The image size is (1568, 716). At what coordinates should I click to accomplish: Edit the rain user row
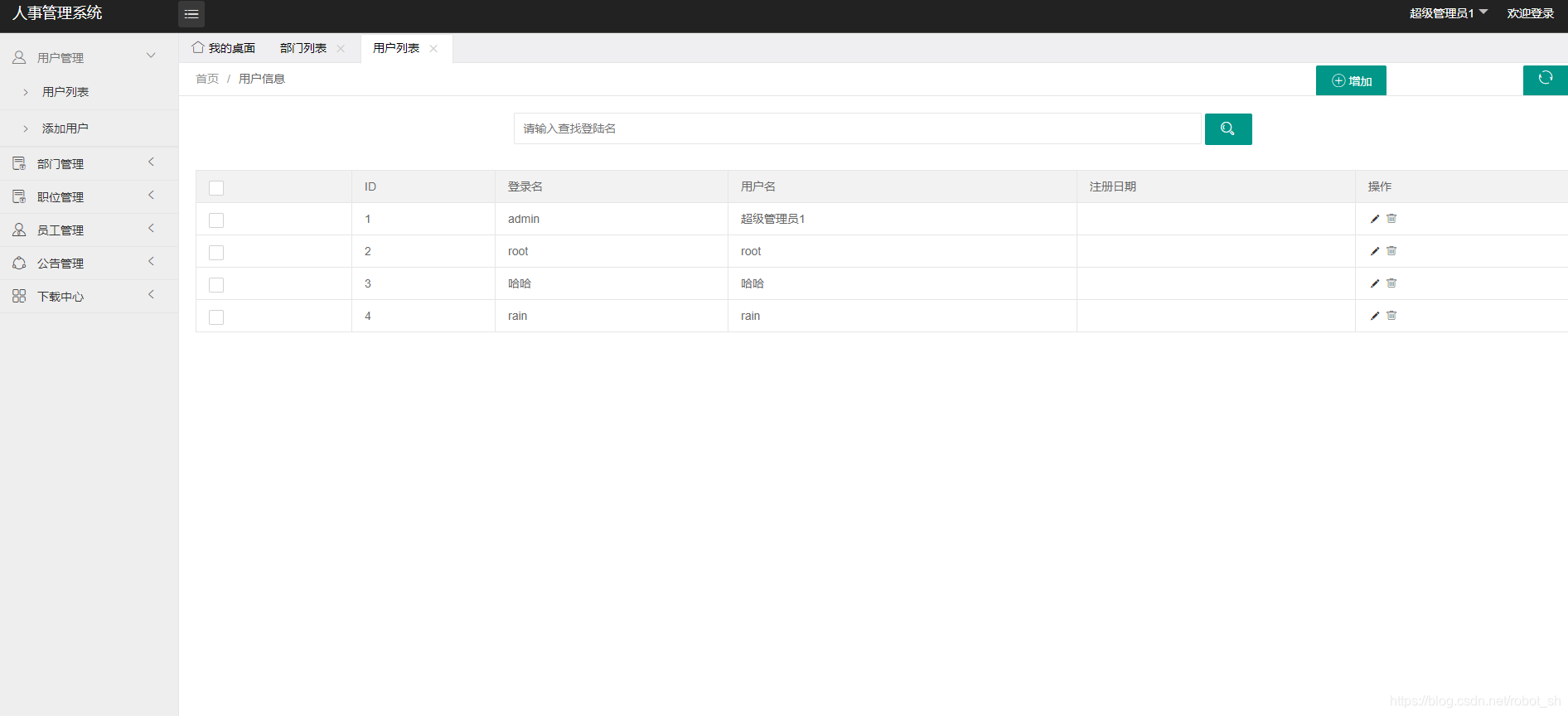click(x=1375, y=316)
